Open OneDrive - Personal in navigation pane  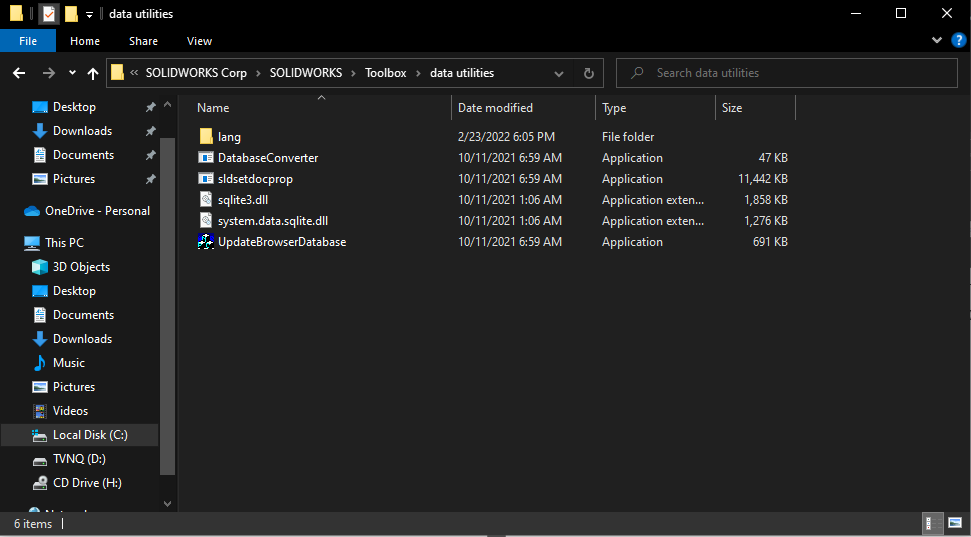click(97, 211)
